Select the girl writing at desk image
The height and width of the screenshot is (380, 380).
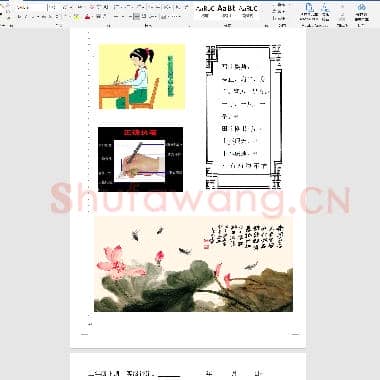(142, 77)
